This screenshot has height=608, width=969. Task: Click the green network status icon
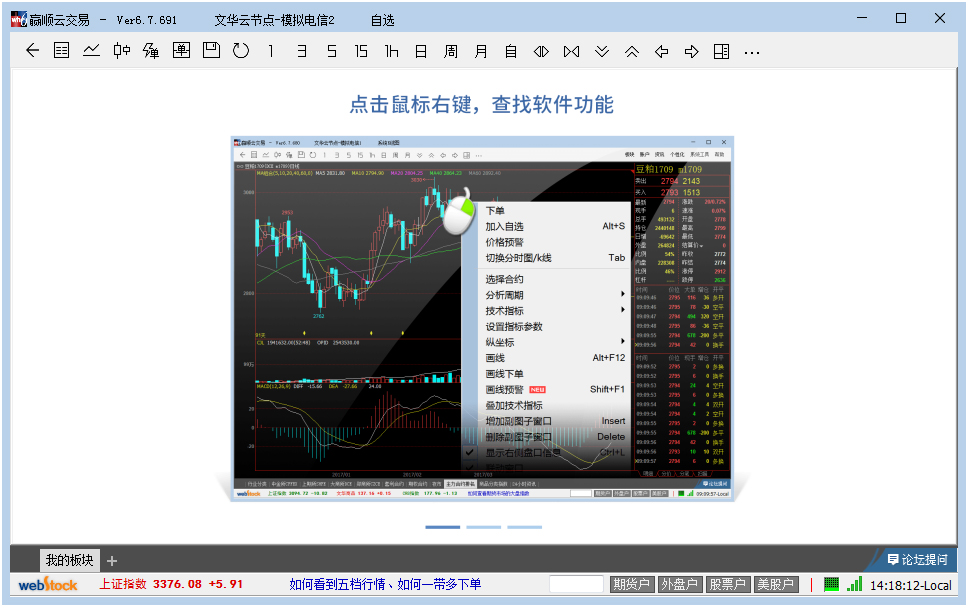(x=831, y=584)
